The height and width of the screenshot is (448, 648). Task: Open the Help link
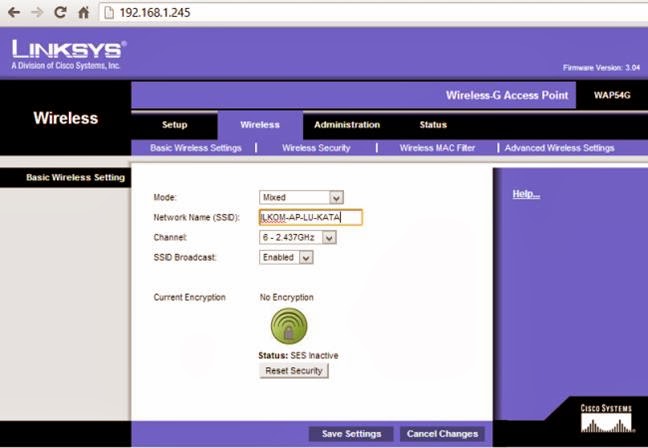pyautogui.click(x=526, y=194)
